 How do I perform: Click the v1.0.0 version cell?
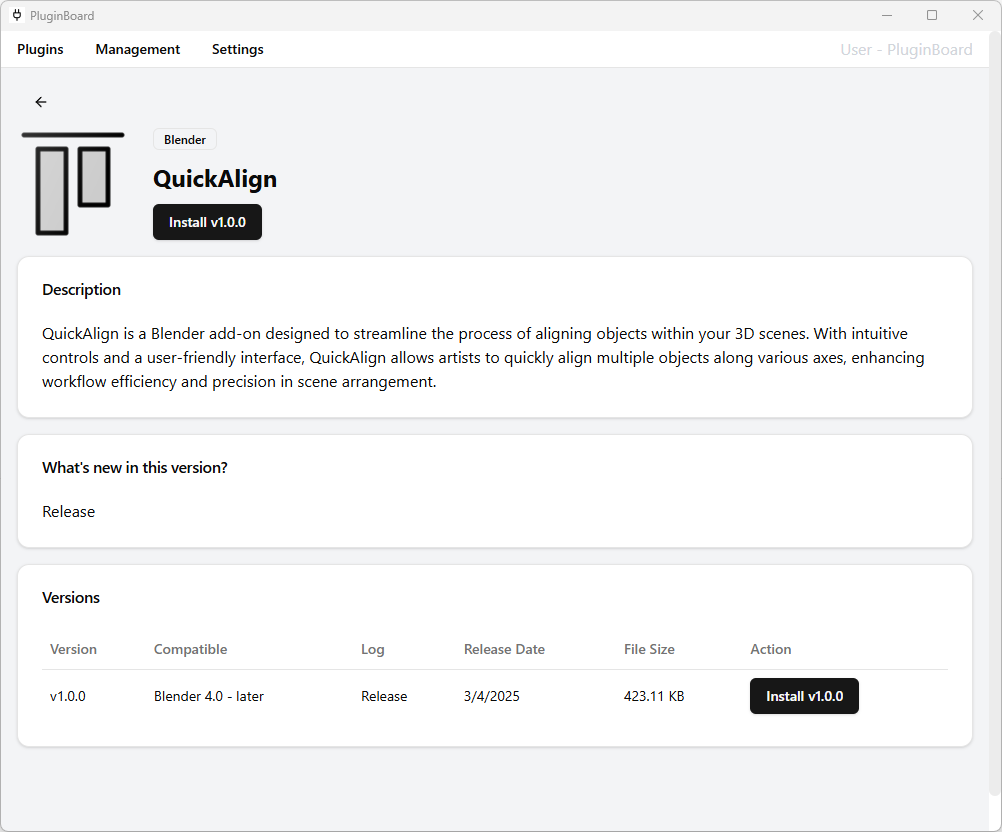(x=68, y=697)
